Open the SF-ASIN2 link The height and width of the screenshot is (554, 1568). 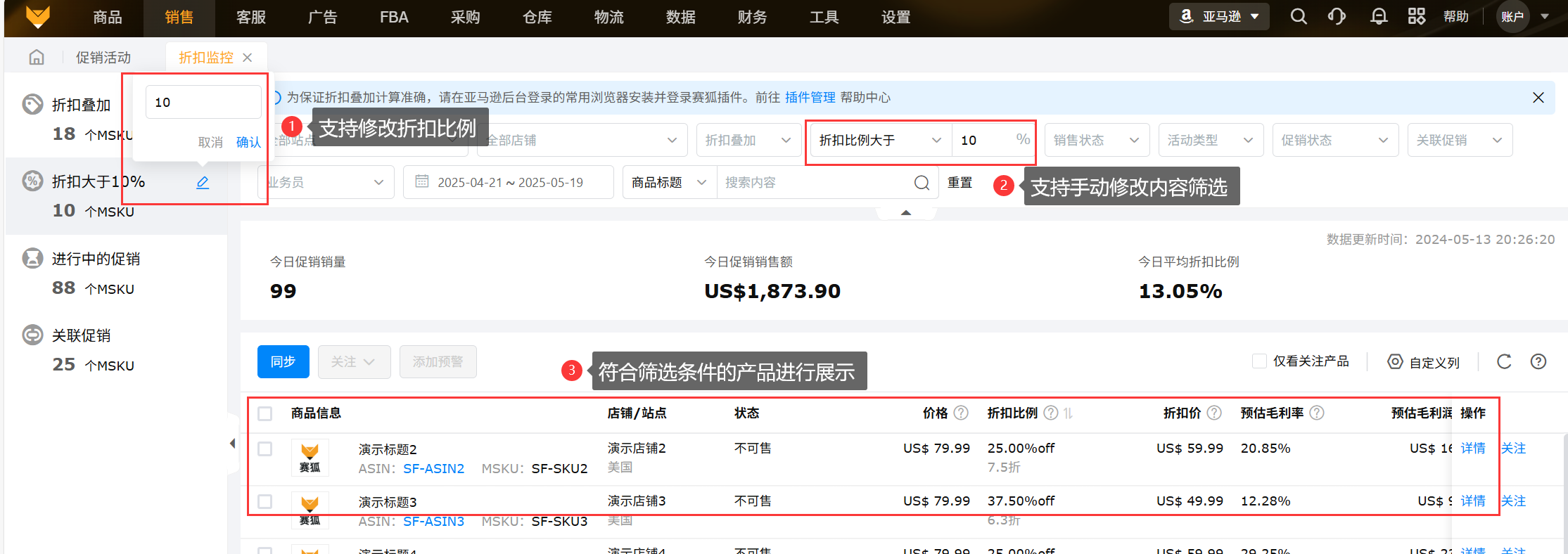tap(433, 468)
